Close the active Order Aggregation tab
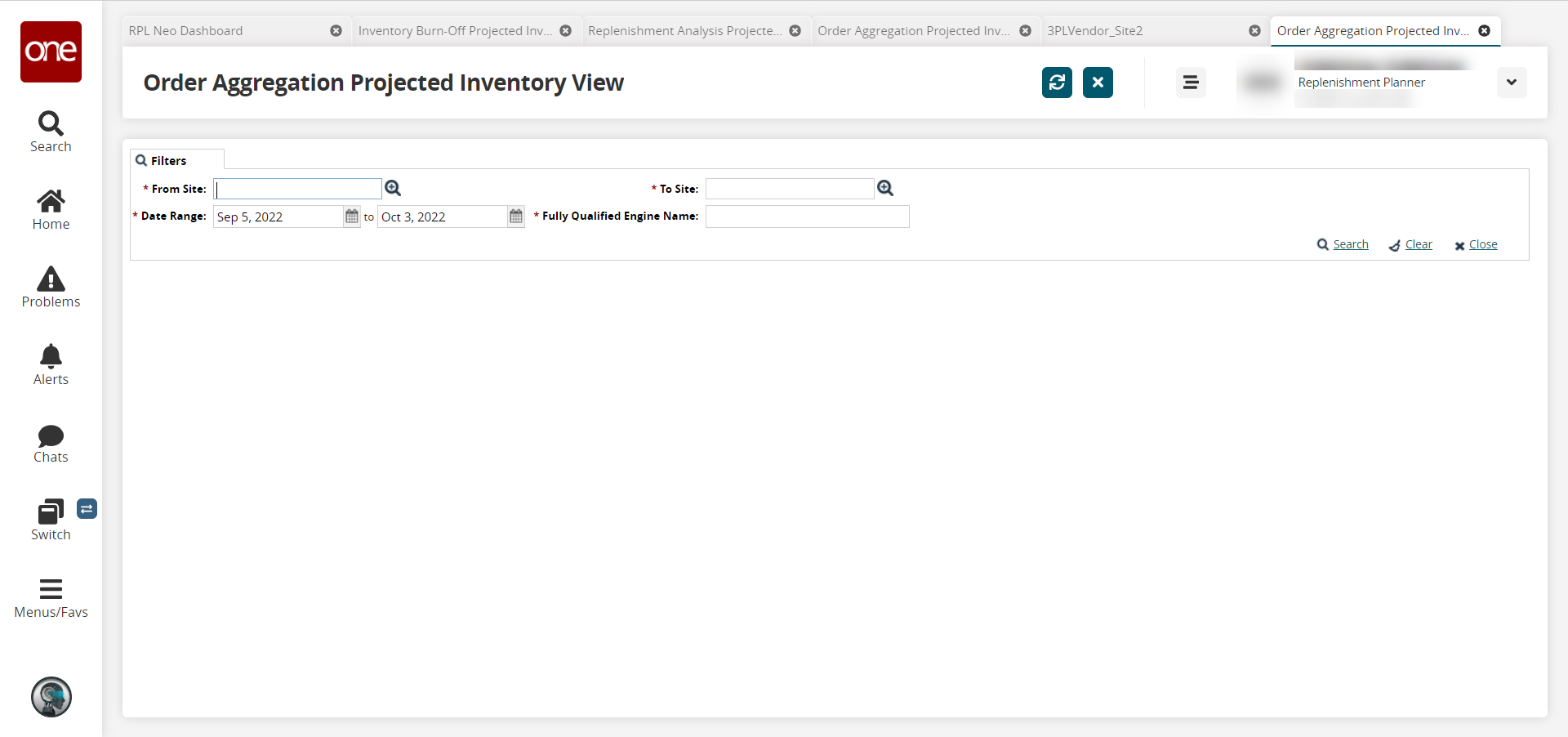Image resolution: width=1568 pixels, height=737 pixels. pos(1485,31)
